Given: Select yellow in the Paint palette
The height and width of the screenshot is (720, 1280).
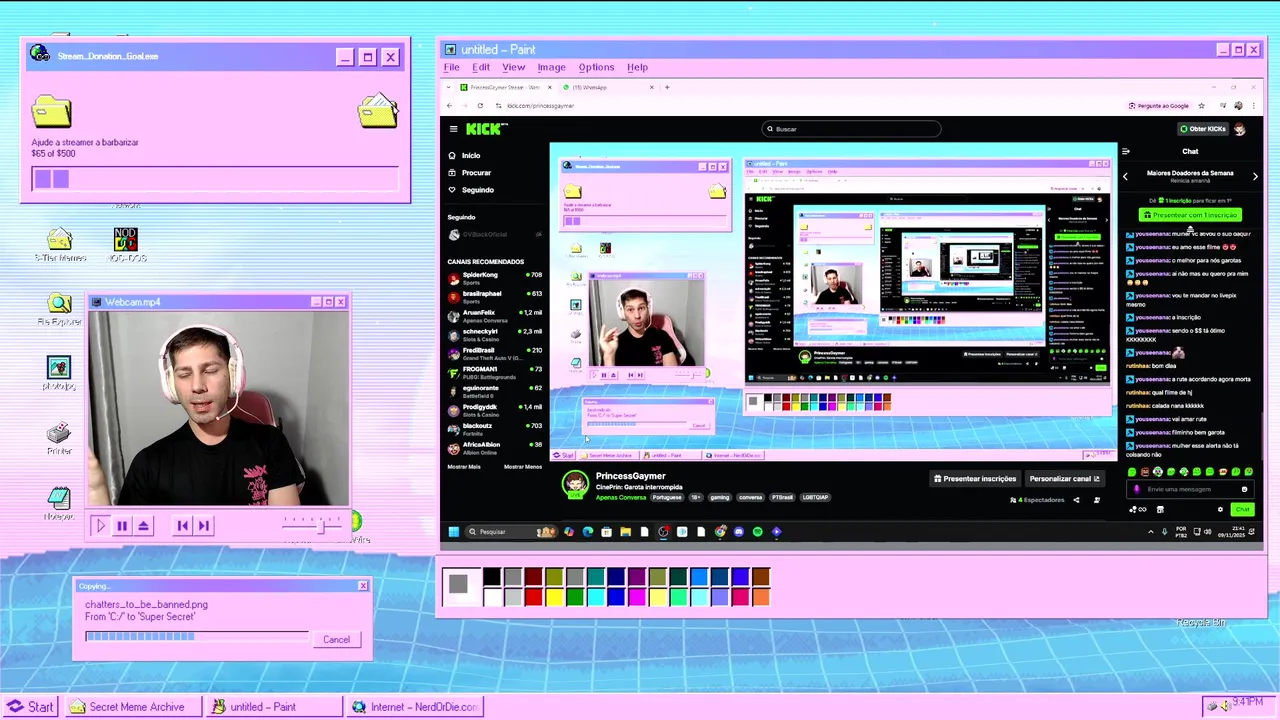Looking at the screenshot, I should click(x=554, y=597).
